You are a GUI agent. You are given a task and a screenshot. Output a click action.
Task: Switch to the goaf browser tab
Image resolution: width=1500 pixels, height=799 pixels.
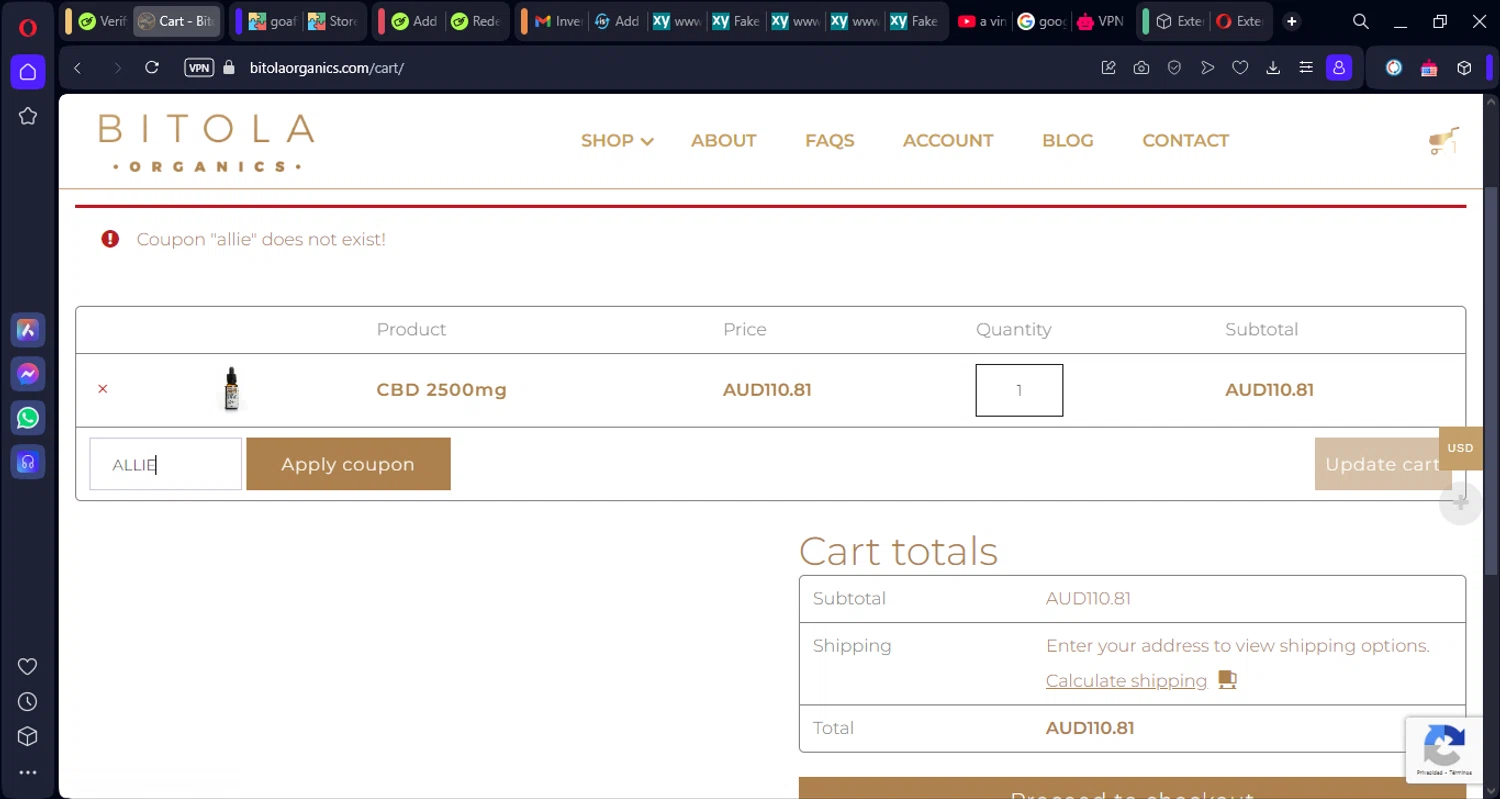tap(272, 21)
